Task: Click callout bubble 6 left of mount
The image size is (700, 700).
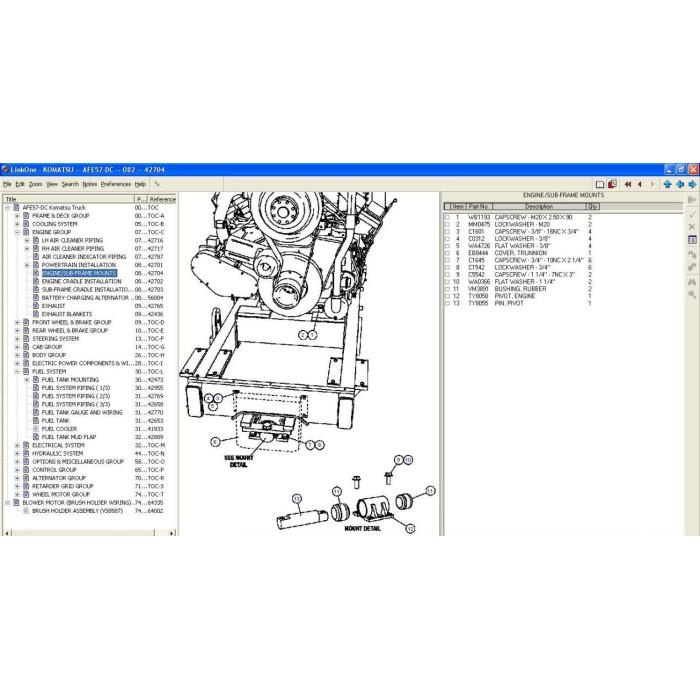Action: [x=215, y=442]
